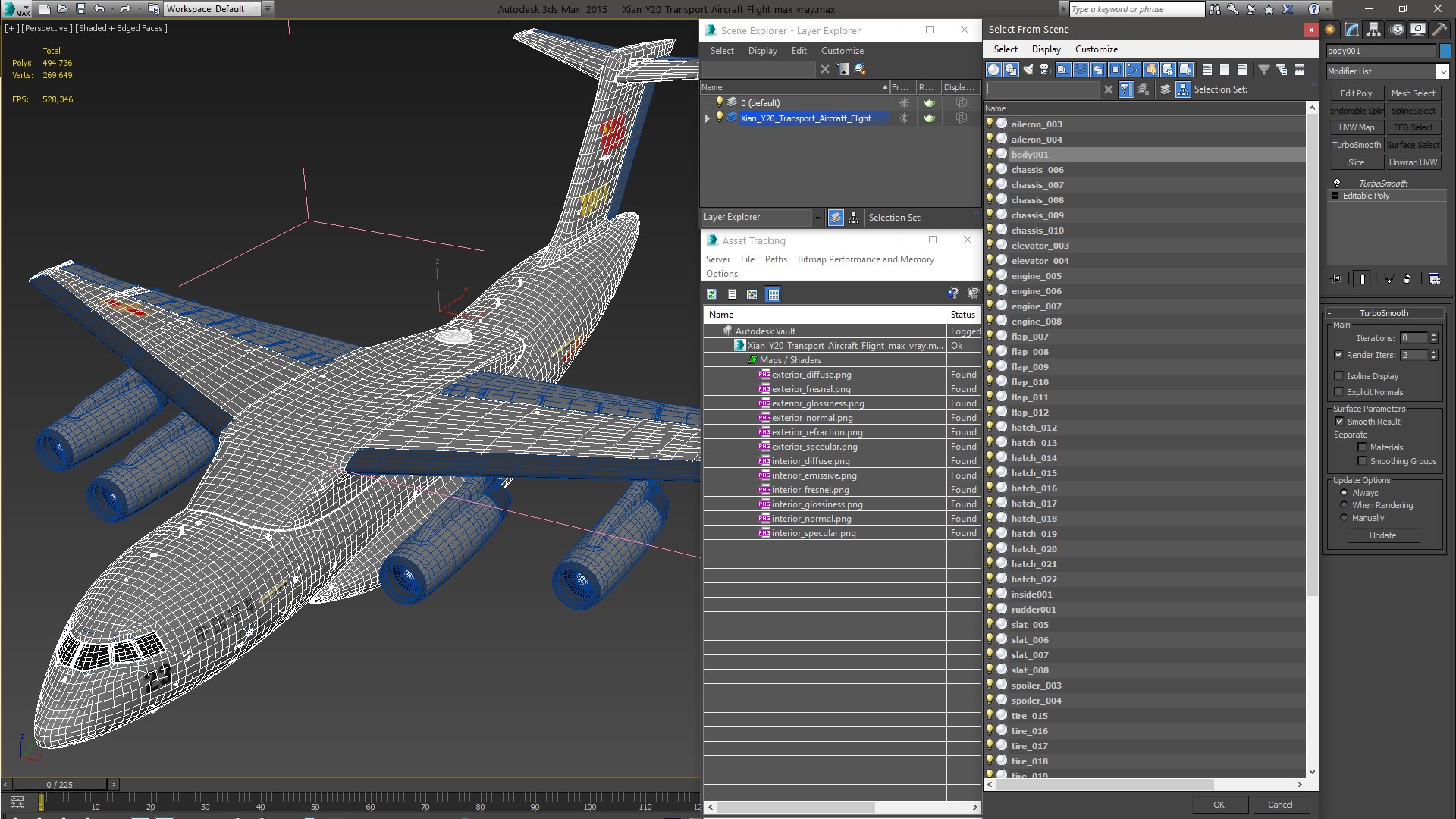1456x819 pixels.
Task: Open the Utilities hammer panel
Action: pyautogui.click(x=1439, y=30)
